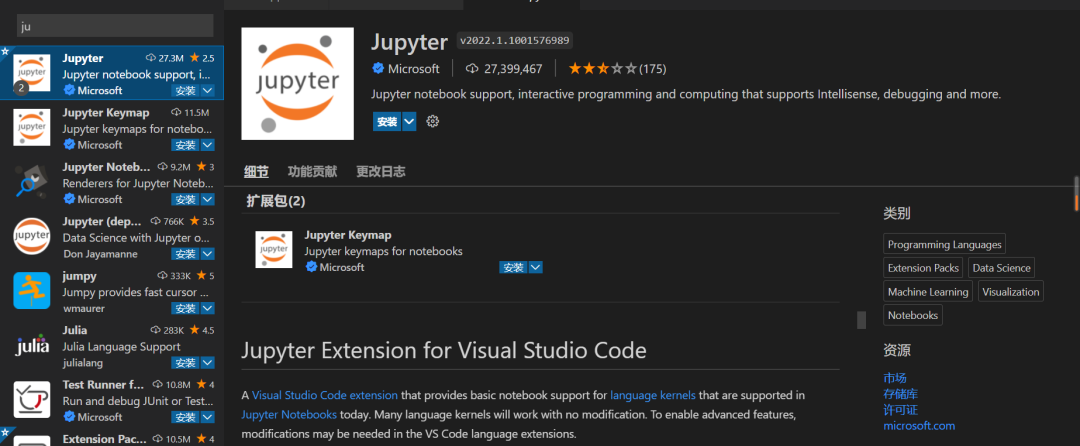The image size is (1080, 446).
Task: Select the Julia extension logo
Action: [x=32, y=345]
